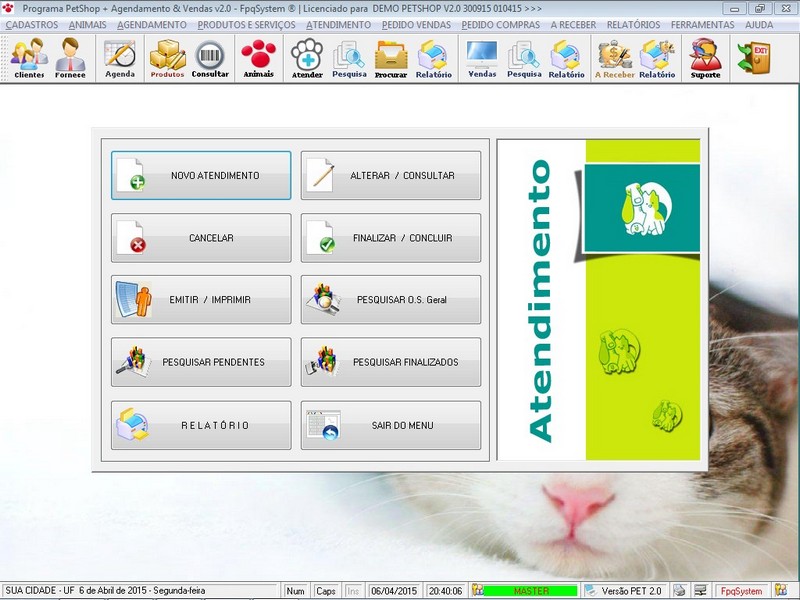
Task: Click the users icon at status bar end
Action: point(780,590)
